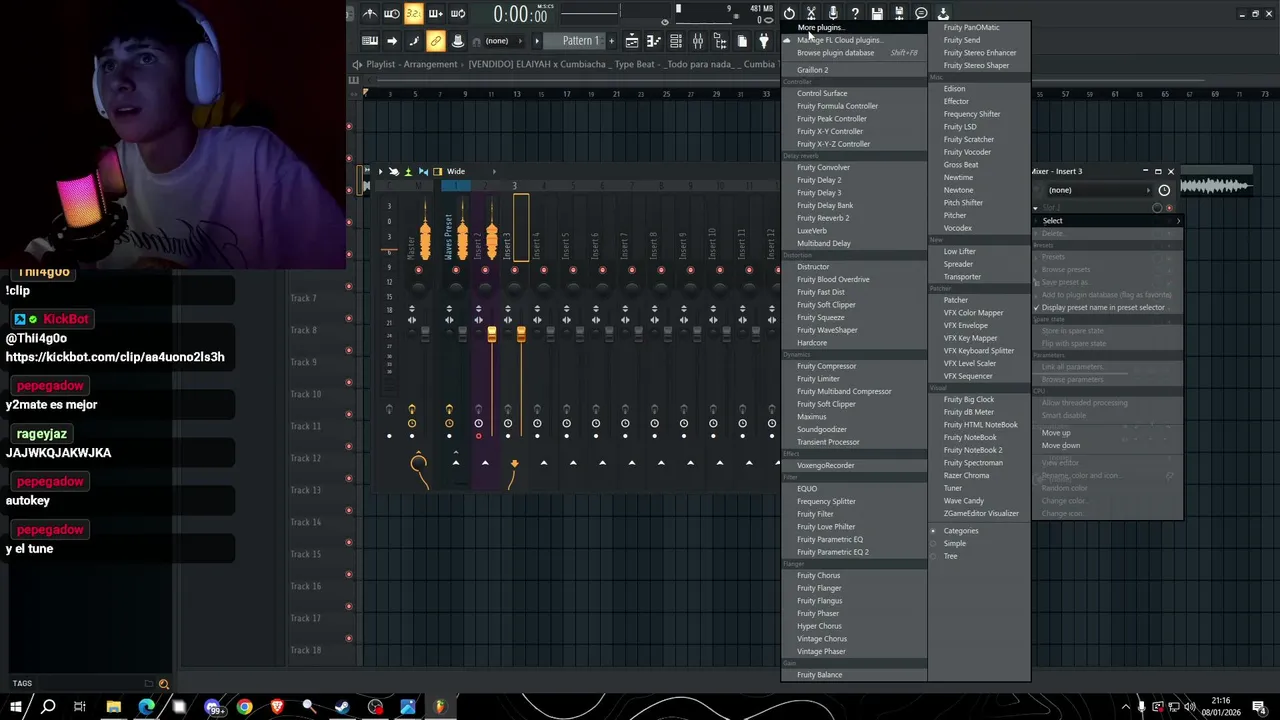This screenshot has height=720, width=1280.
Task: Open the Windows Start menu
Action: pyautogui.click(x=15, y=707)
